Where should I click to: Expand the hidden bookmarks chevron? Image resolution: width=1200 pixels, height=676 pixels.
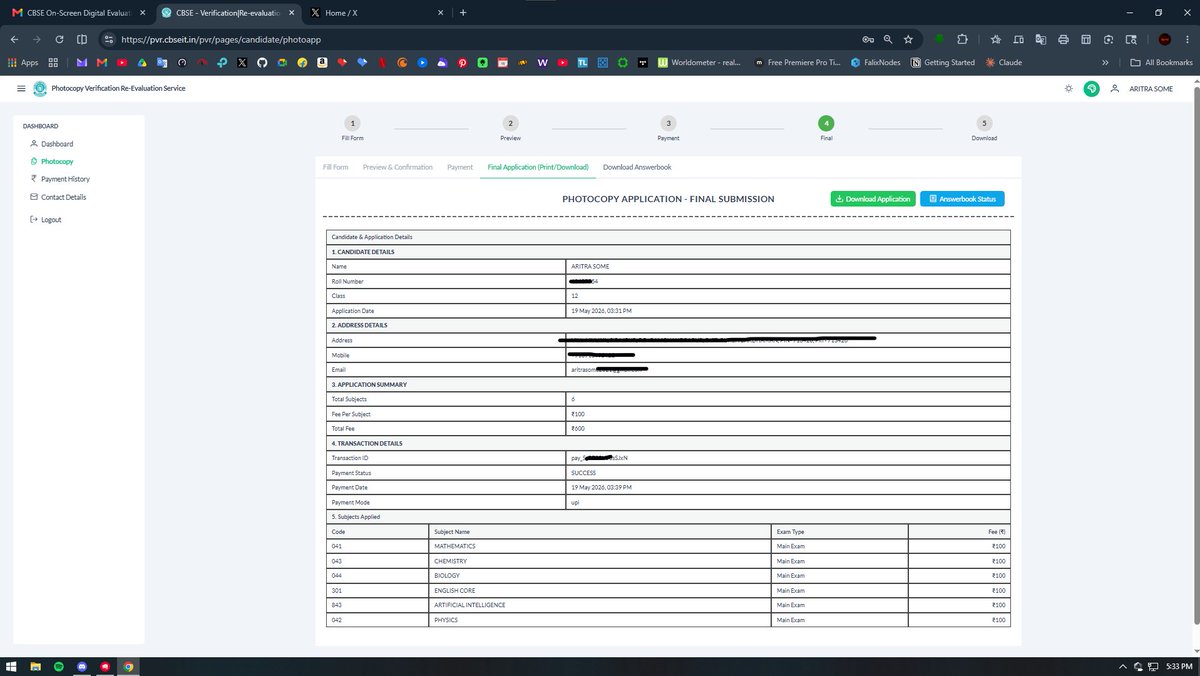[x=1106, y=62]
